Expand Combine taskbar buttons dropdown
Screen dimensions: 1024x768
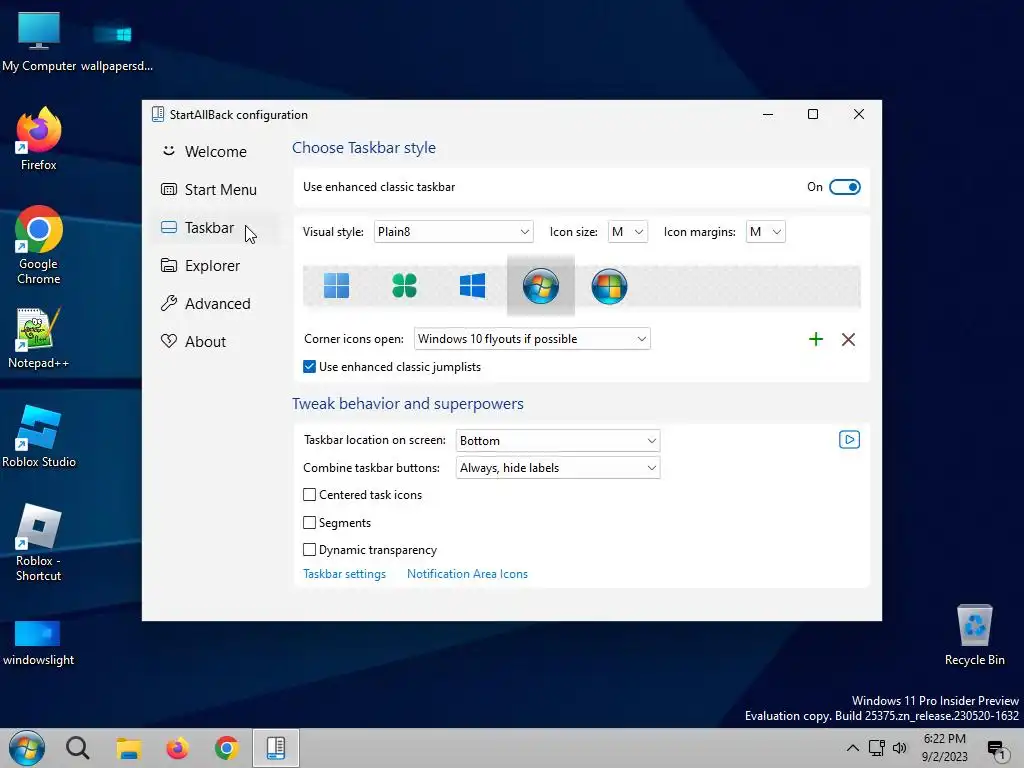tap(558, 468)
